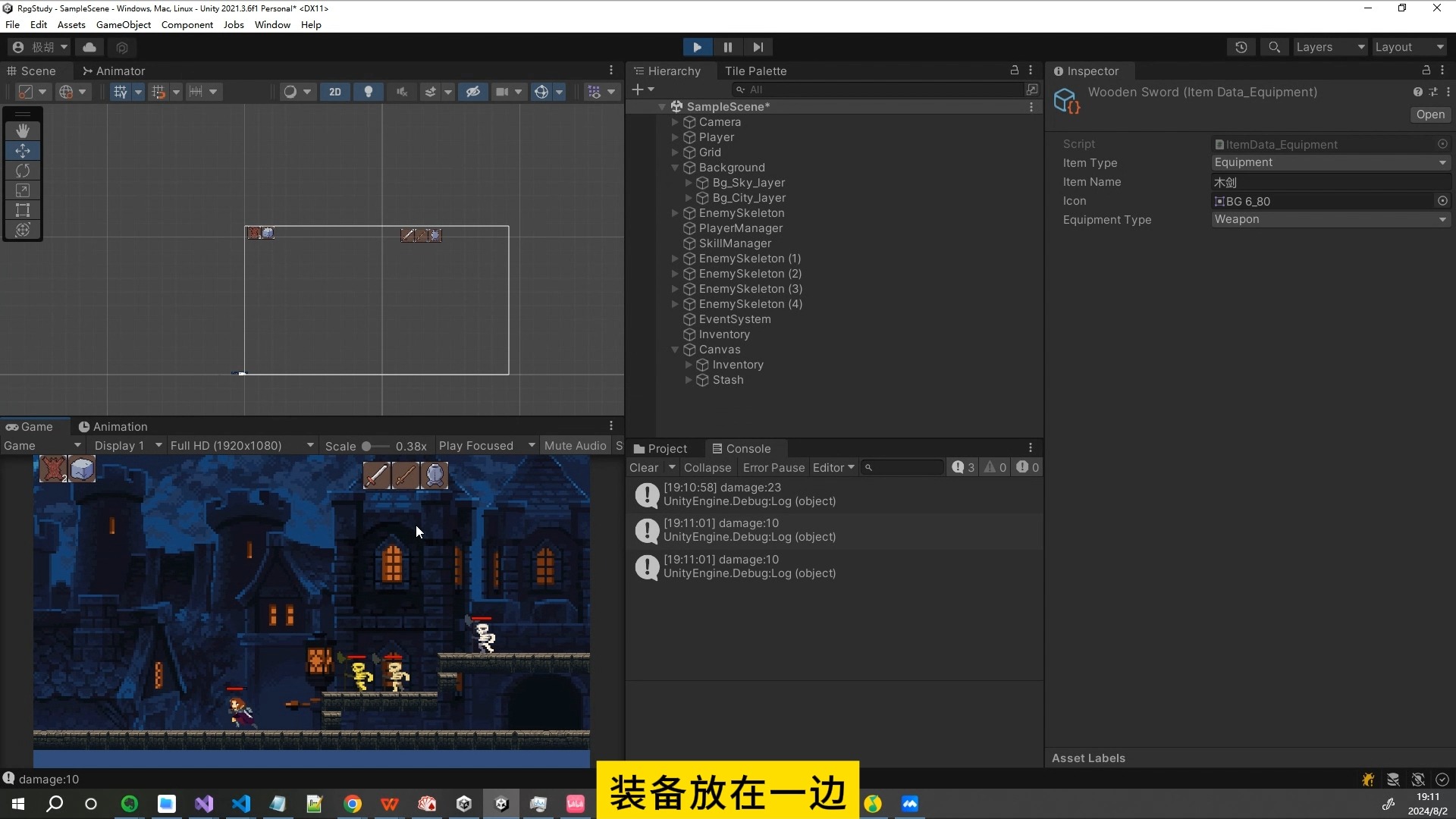
Task: Toggle scene lighting bulb button
Action: [369, 92]
